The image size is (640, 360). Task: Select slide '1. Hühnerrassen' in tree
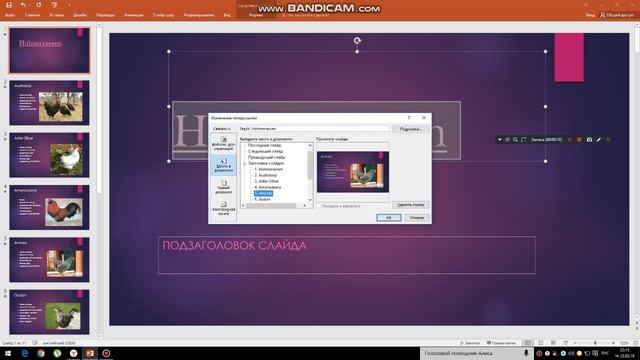(269, 169)
